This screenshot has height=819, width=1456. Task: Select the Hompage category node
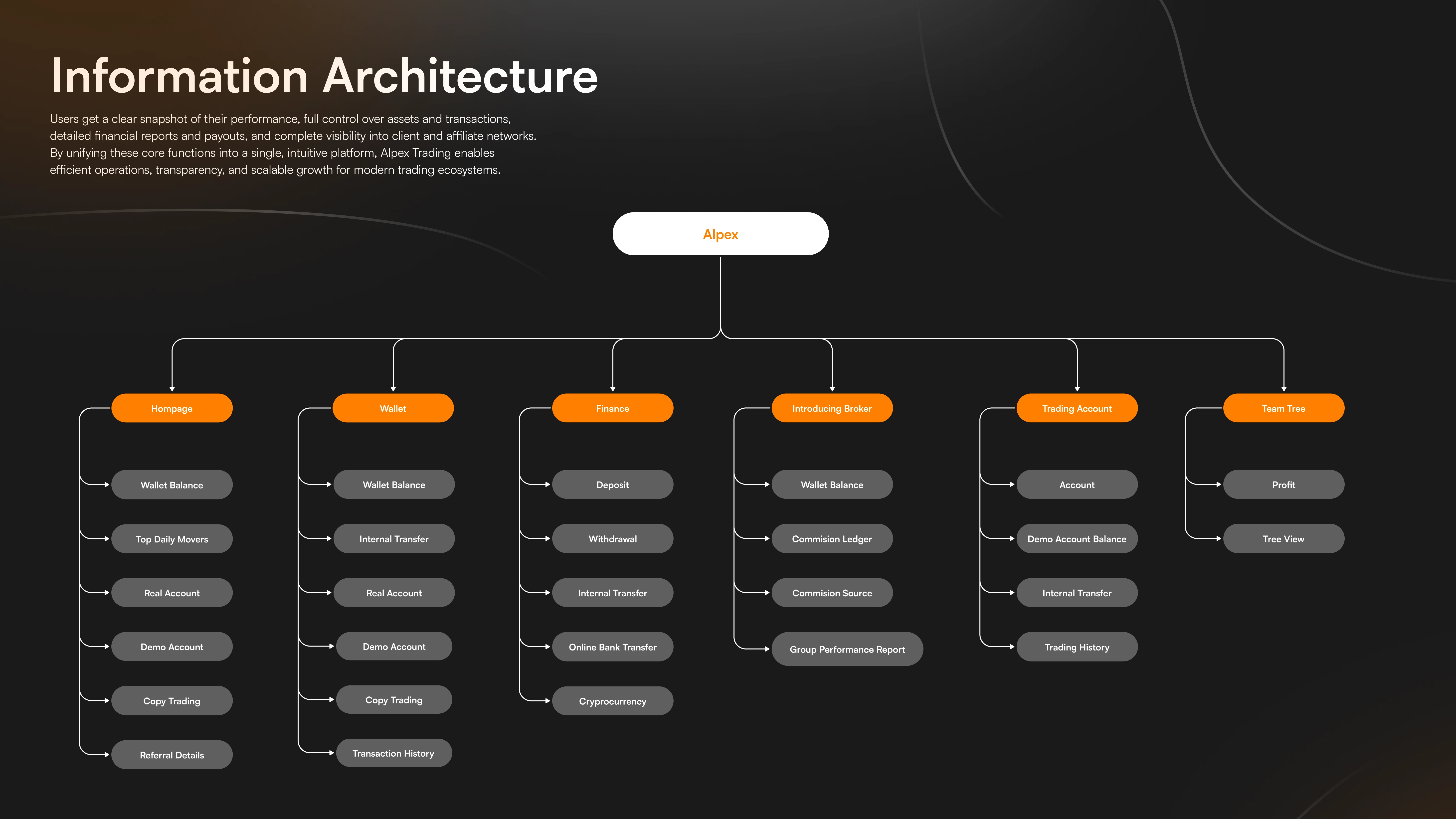point(172,408)
